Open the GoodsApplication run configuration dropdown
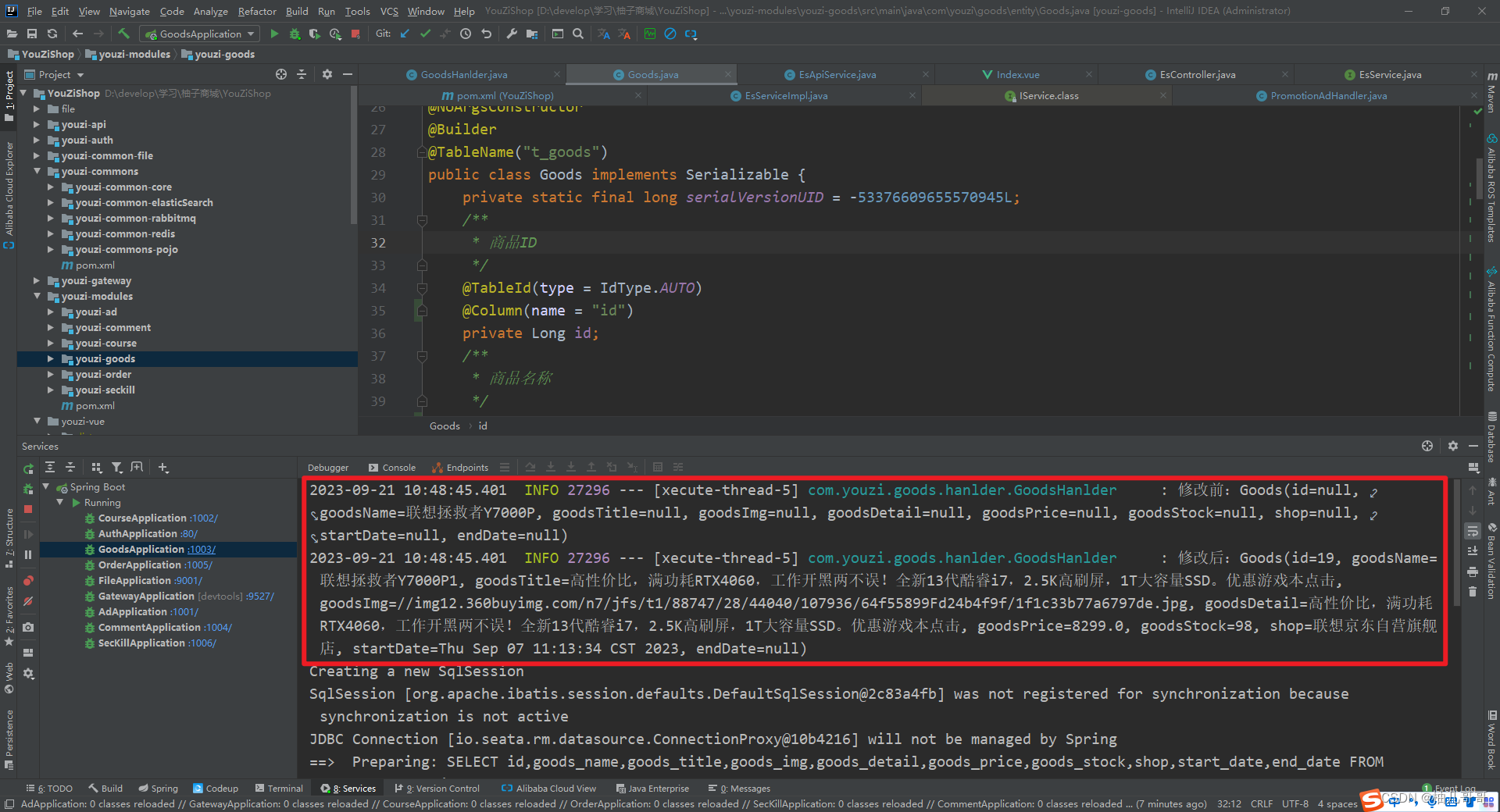Viewport: 1500px width, 812px height. tap(199, 34)
